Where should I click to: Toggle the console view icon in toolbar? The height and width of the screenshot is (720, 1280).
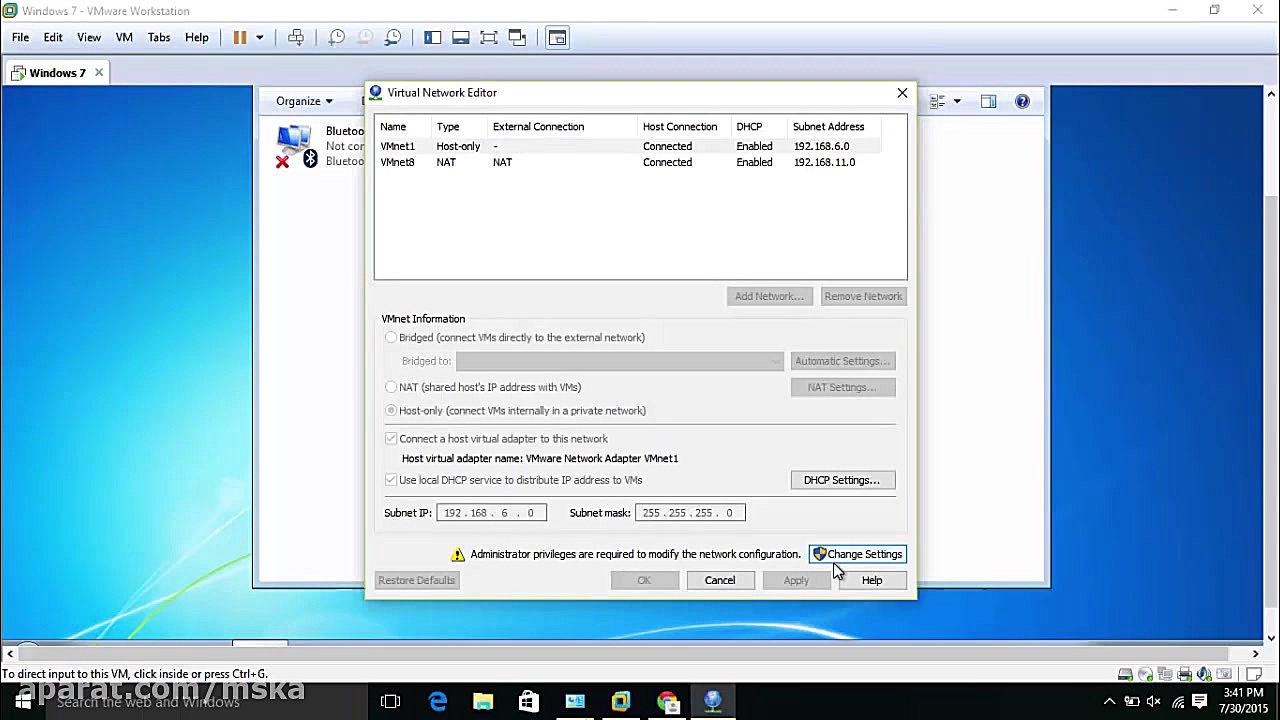coord(558,37)
